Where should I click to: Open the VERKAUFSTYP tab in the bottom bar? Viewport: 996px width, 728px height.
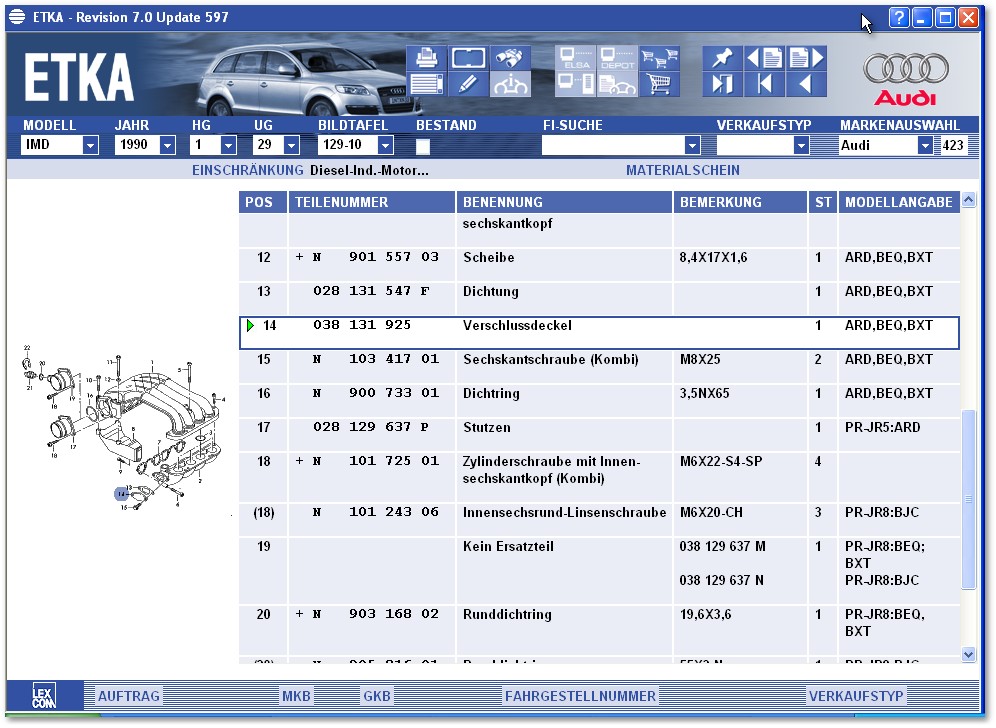click(856, 696)
